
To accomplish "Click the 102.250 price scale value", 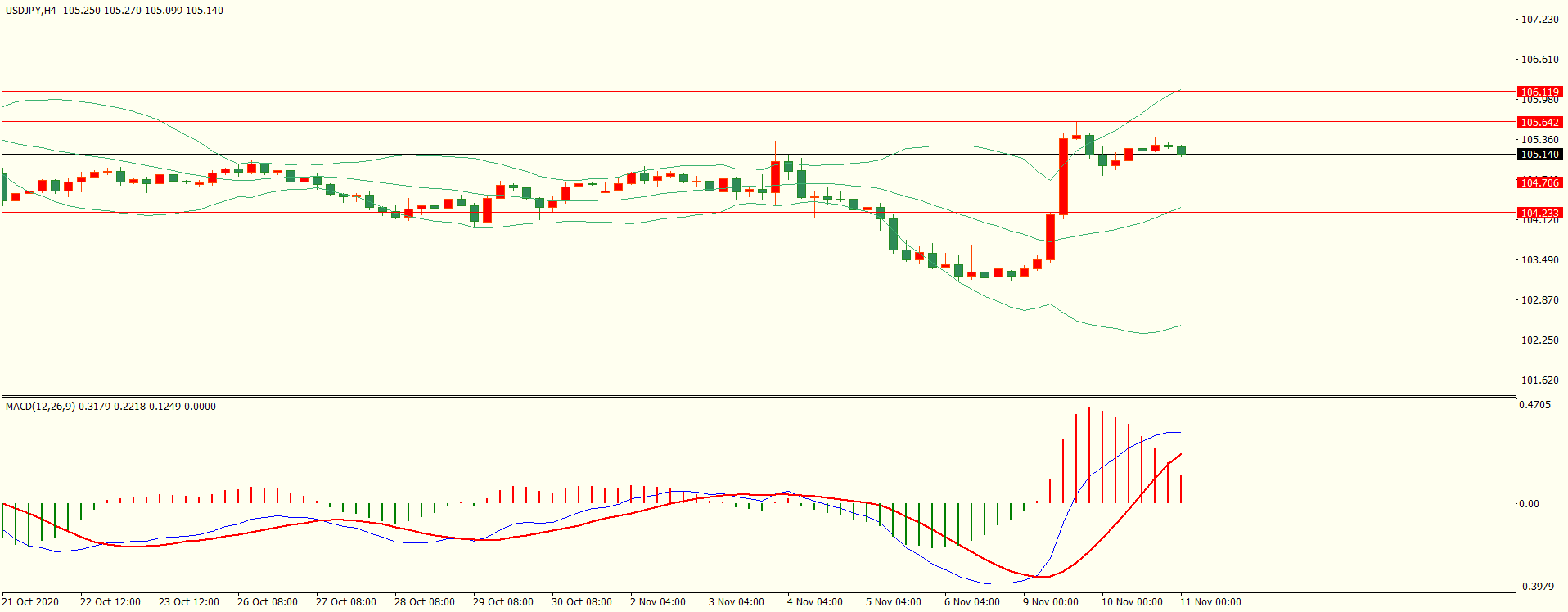I will click(x=1539, y=340).
